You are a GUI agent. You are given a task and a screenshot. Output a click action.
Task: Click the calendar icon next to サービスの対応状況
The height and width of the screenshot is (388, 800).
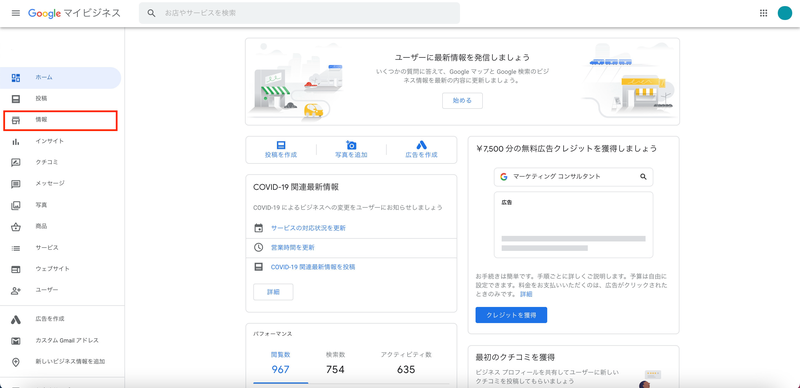click(258, 228)
